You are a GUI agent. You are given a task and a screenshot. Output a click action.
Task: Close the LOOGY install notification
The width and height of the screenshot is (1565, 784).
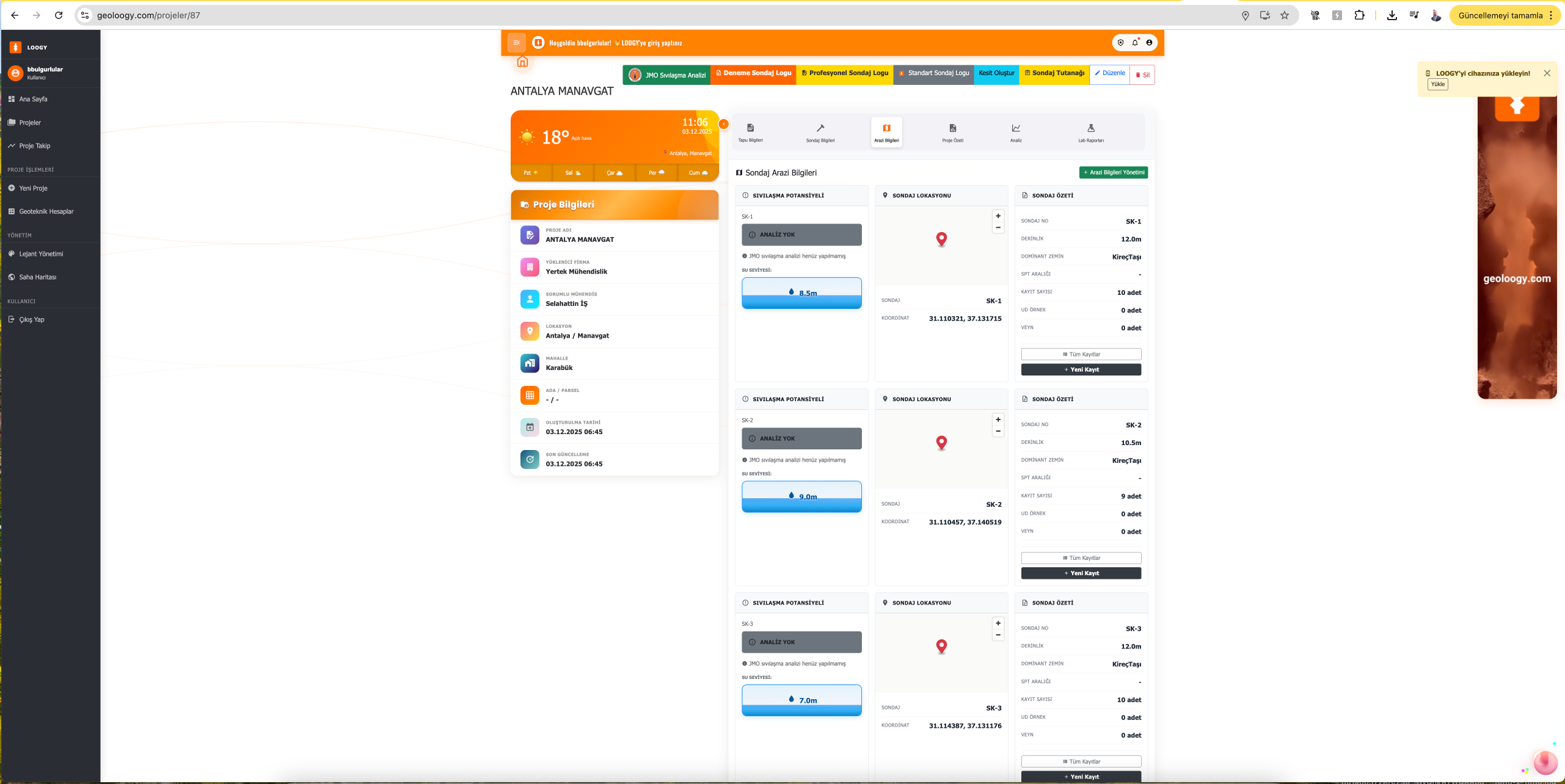point(1547,73)
